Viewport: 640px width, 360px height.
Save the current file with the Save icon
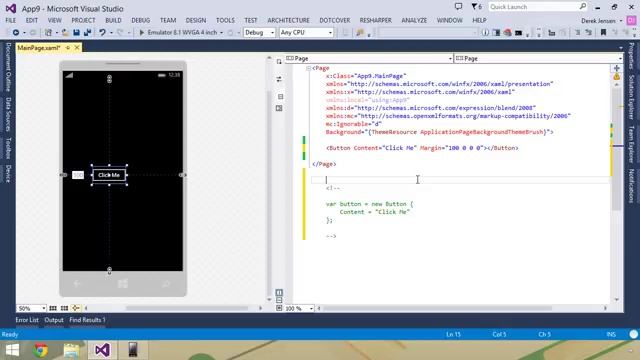pos(76,32)
